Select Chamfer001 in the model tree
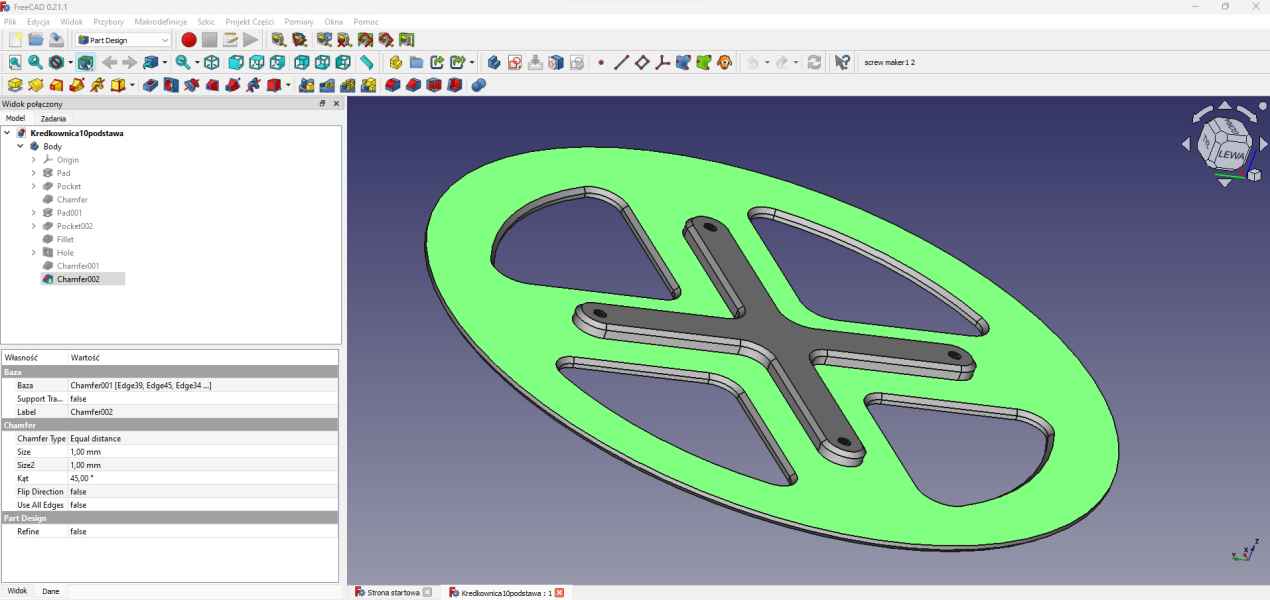 click(x=78, y=266)
